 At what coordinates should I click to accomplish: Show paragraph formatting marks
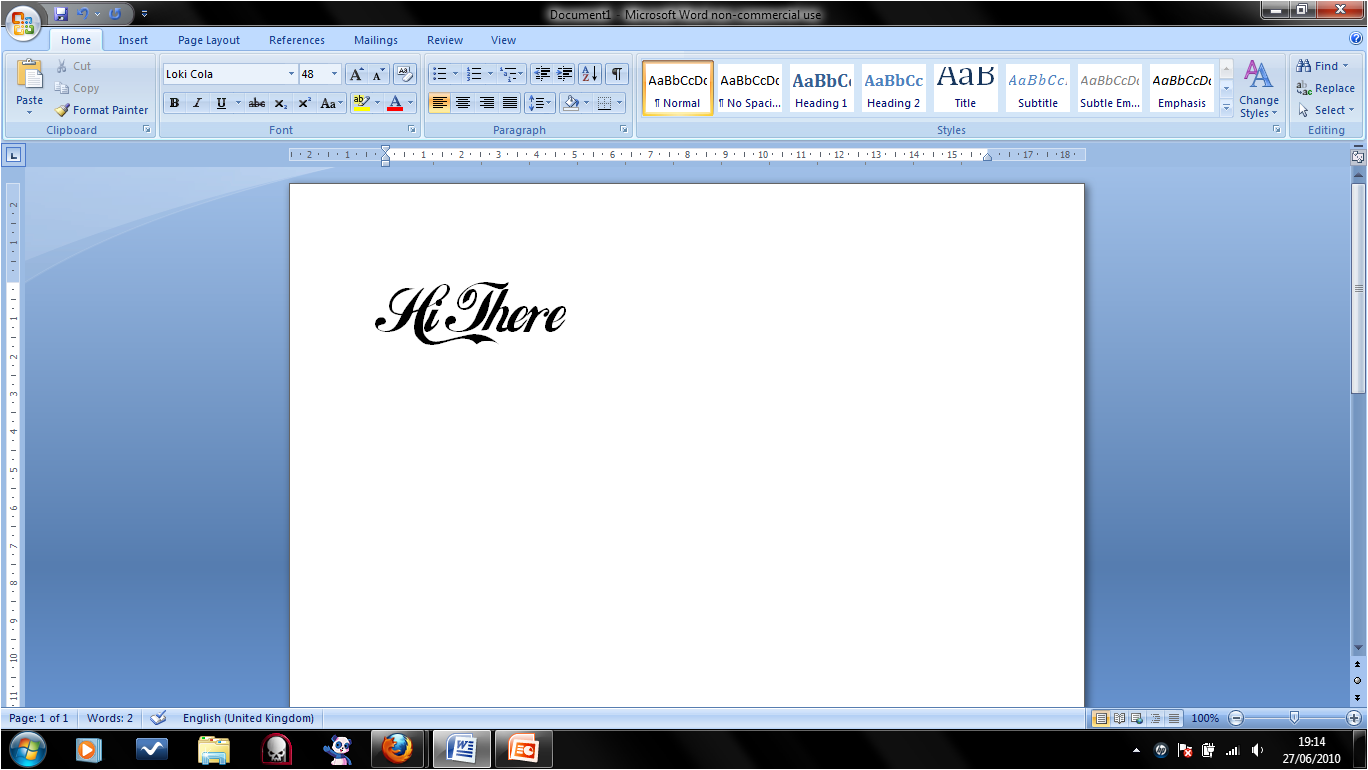[616, 73]
